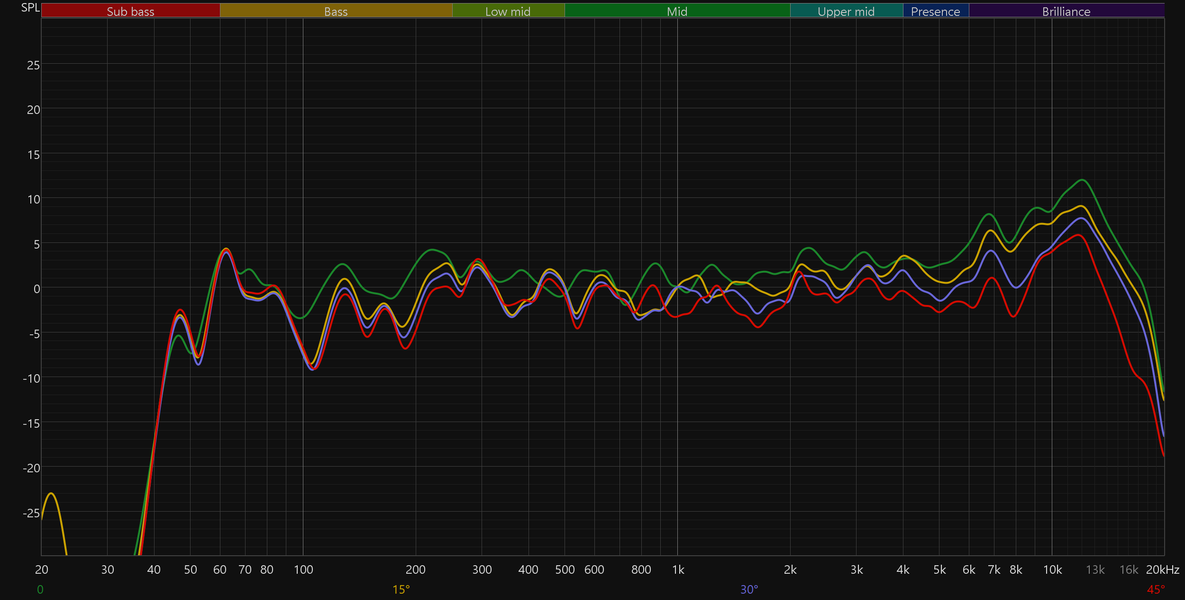The image size is (1185, 600).
Task: Click the 25 dB SPL scale label
Action: point(34,64)
